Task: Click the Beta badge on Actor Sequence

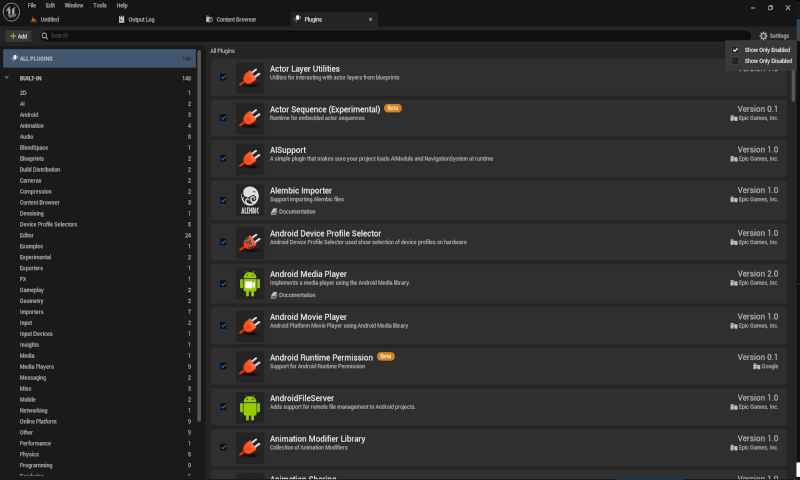Action: 393,108
